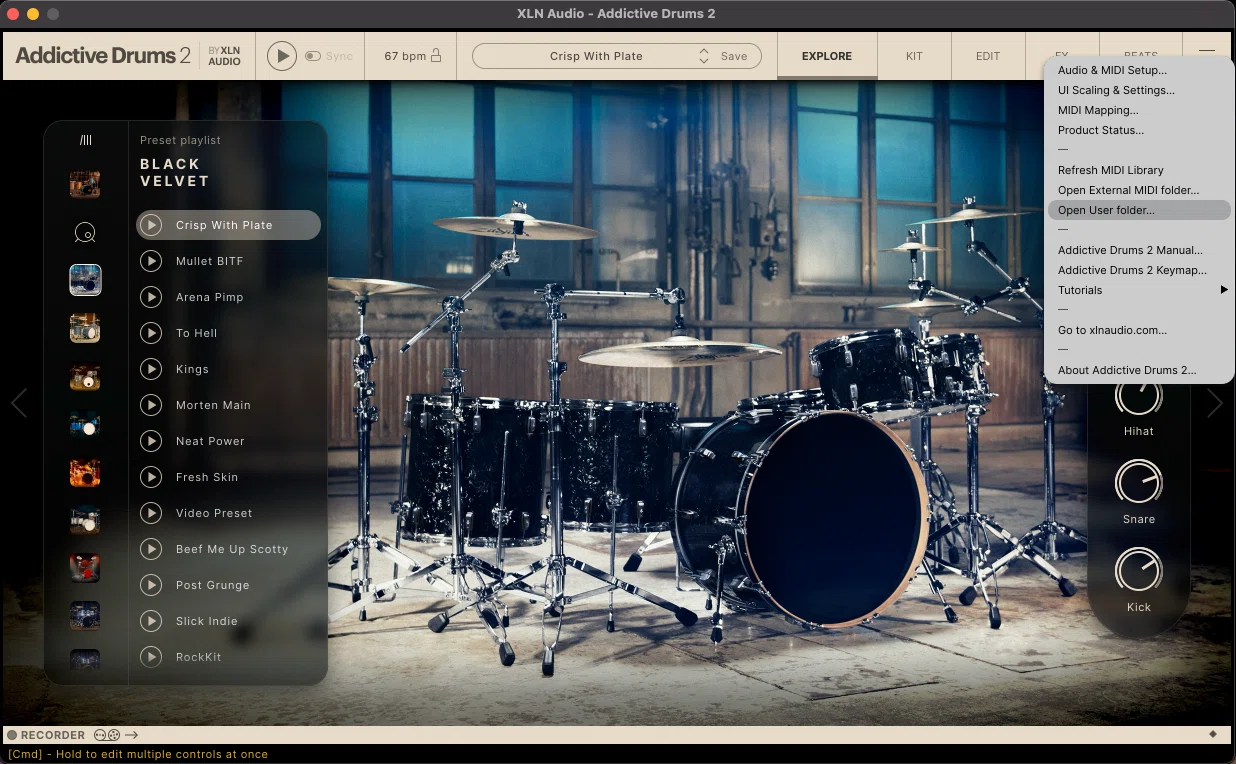1236x764 pixels.
Task: Open About Addictive Drums 2
Action: 1138,370
